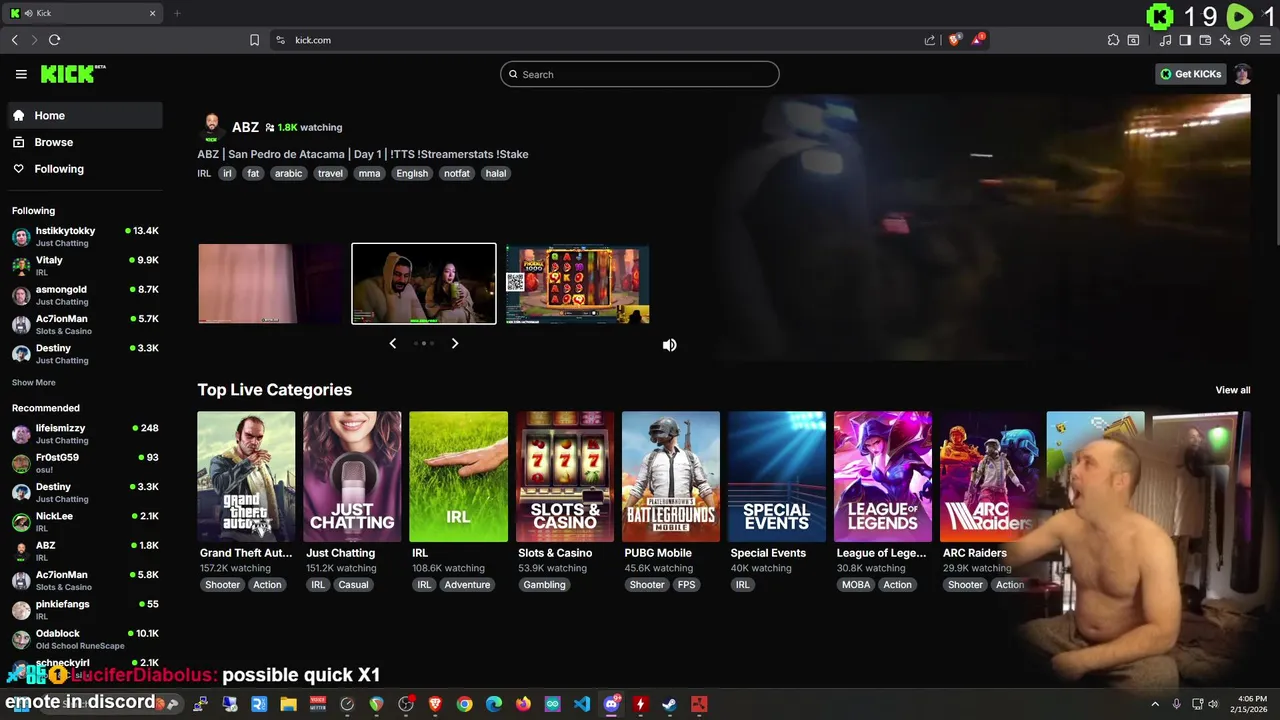Open League of Legends category card
Viewport: 1280px width, 720px height.
click(883, 476)
